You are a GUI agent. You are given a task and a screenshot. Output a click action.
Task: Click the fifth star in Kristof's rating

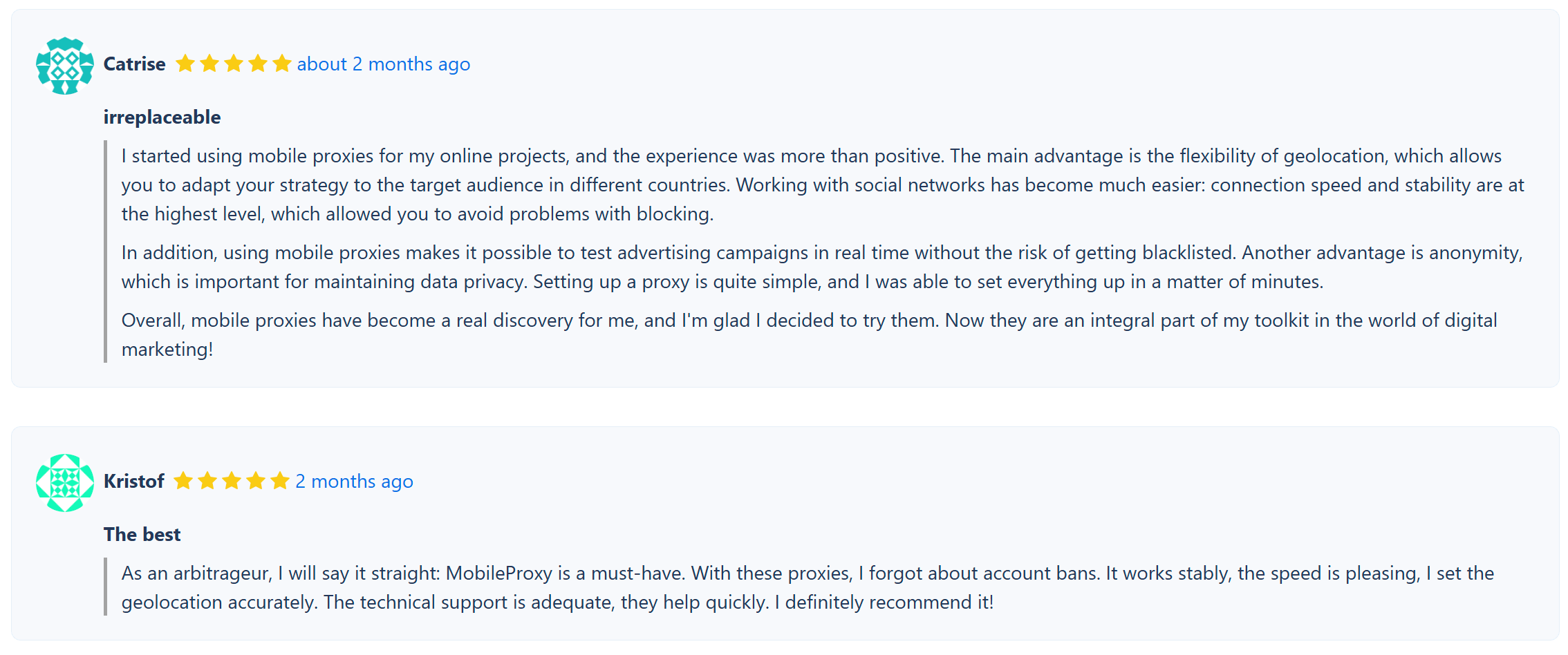tap(280, 481)
